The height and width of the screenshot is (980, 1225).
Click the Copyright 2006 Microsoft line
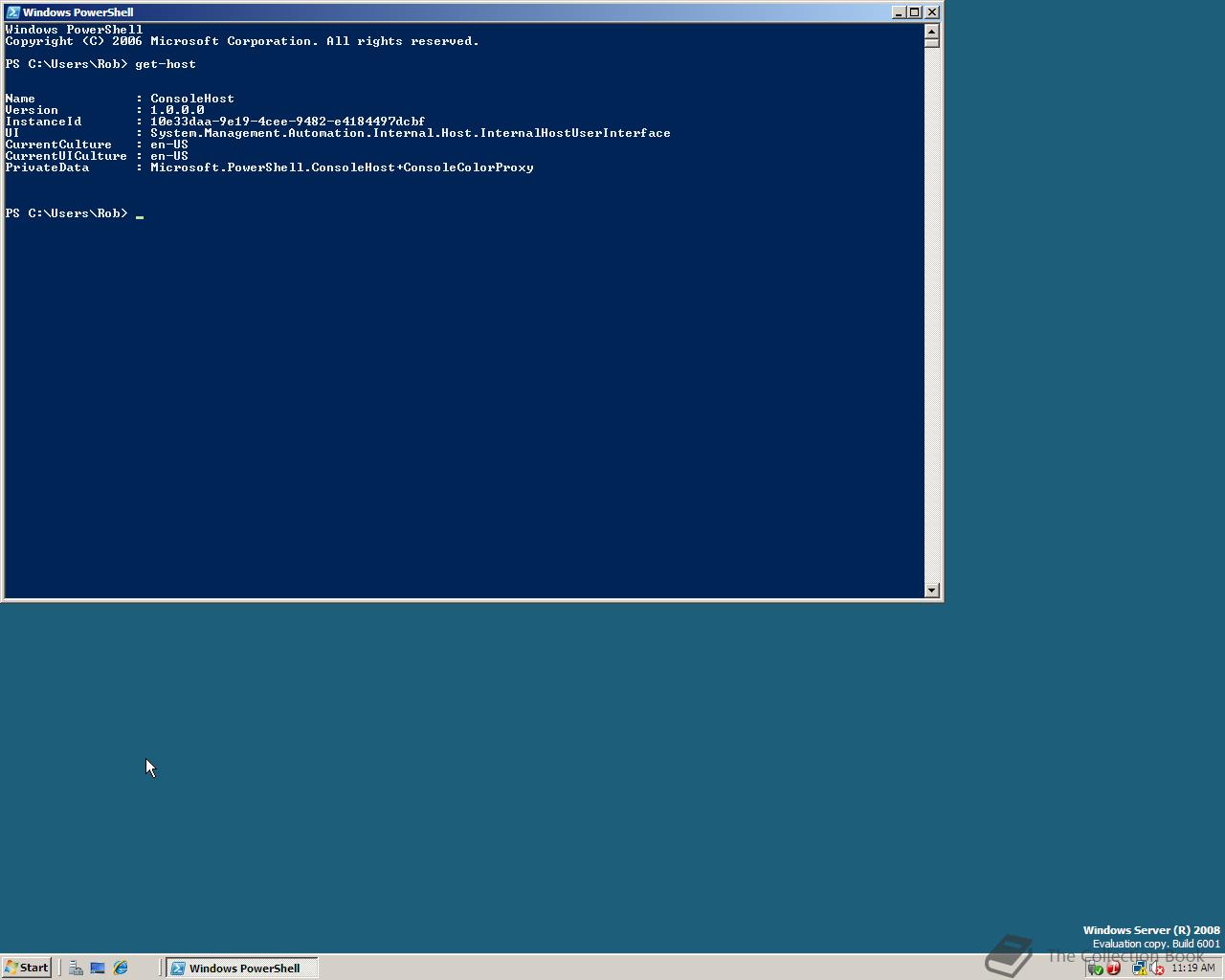pos(242,41)
